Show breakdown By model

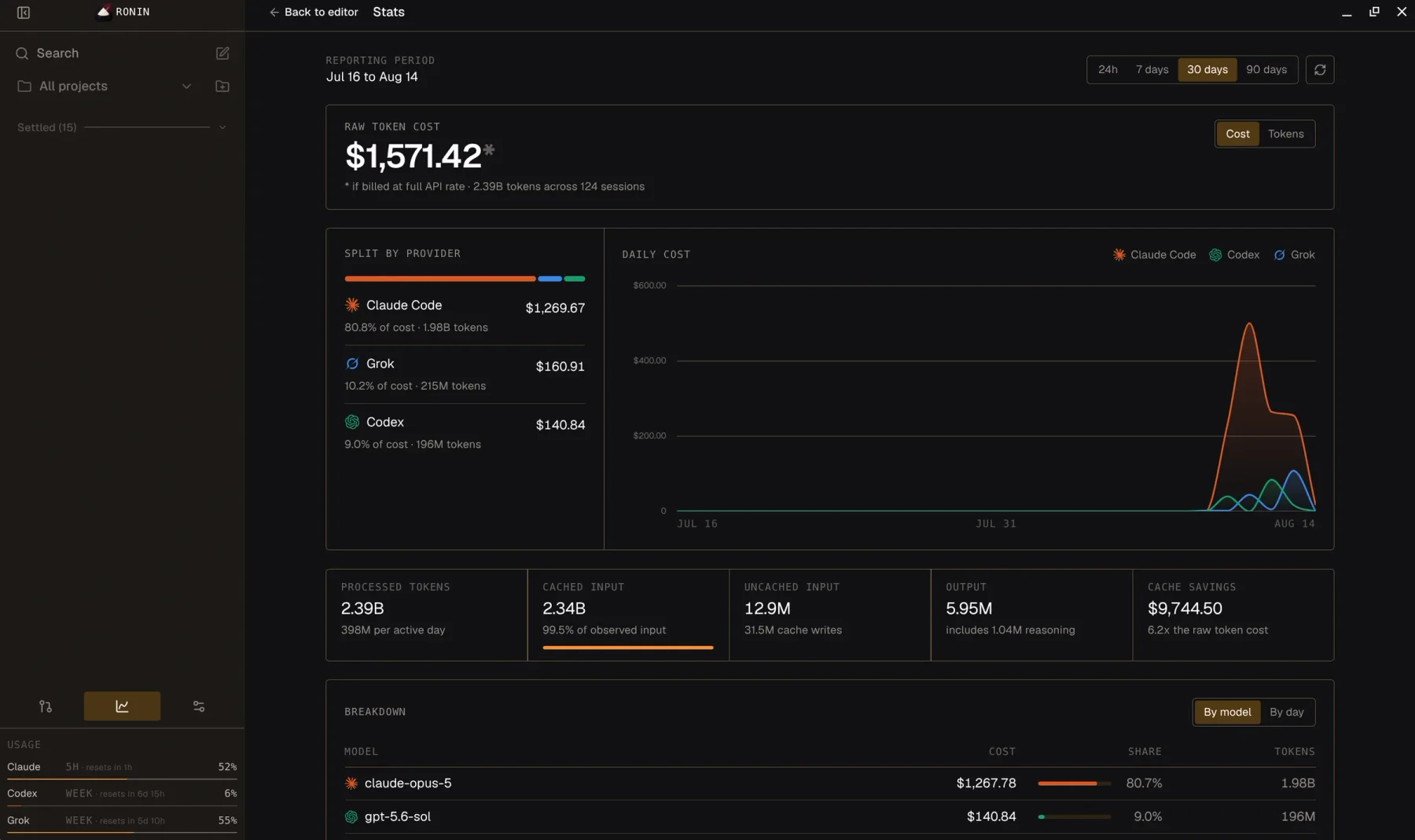(1227, 713)
